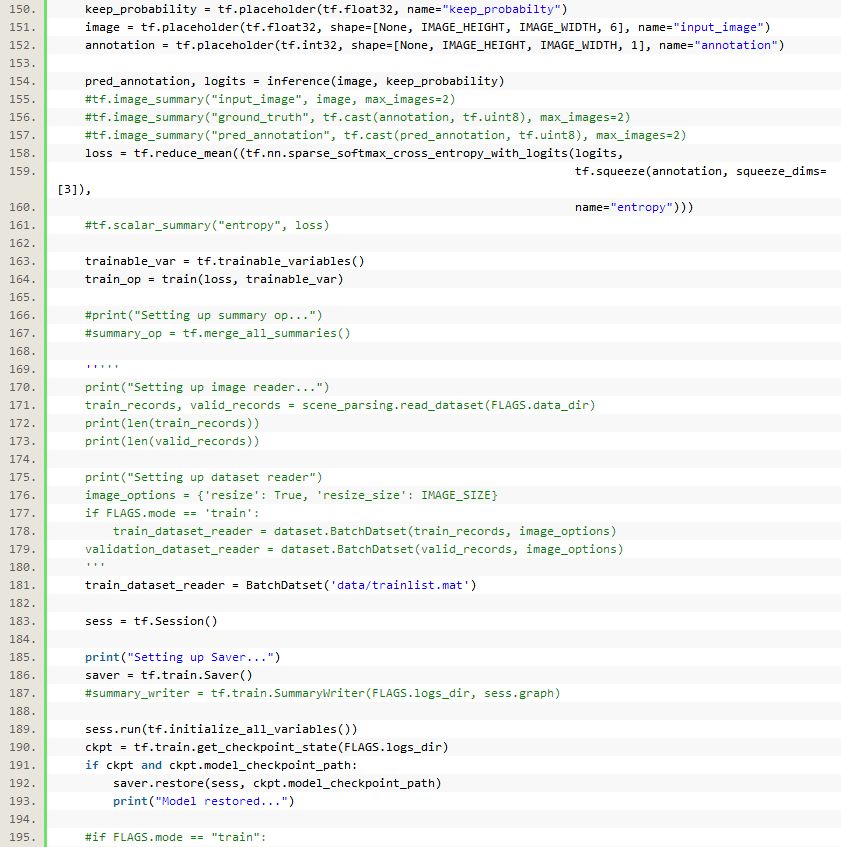841x847 pixels.
Task: Click validation_dataset_reader assignment line
Action: (354, 549)
